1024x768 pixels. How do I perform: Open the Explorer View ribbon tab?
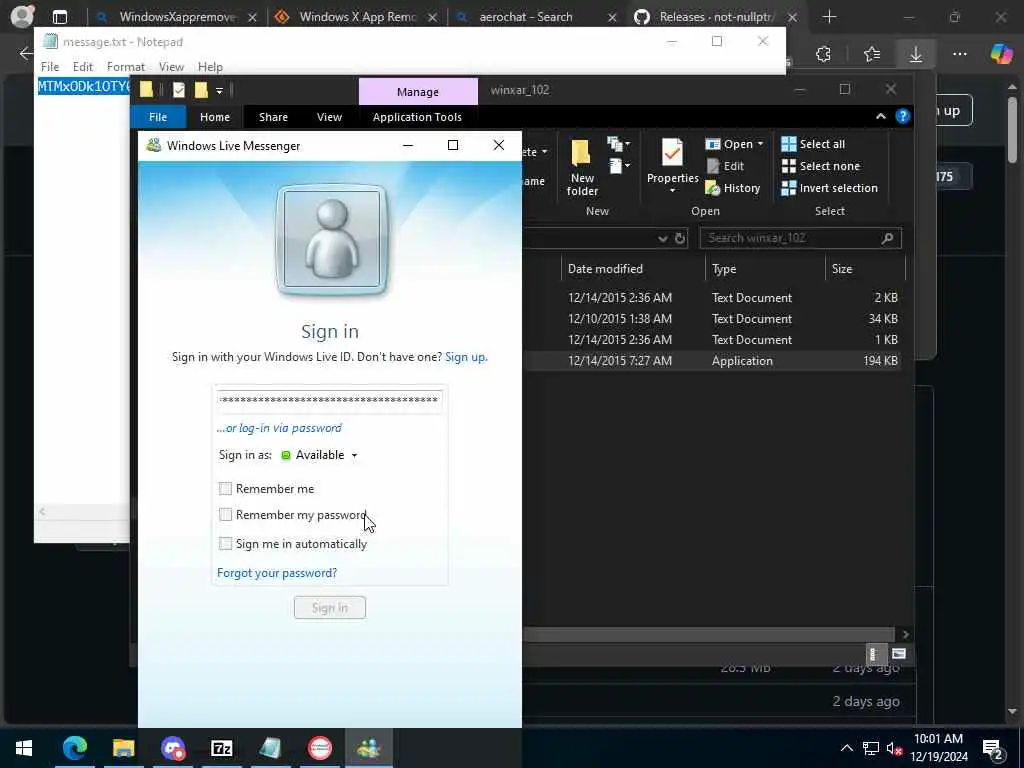(x=329, y=117)
